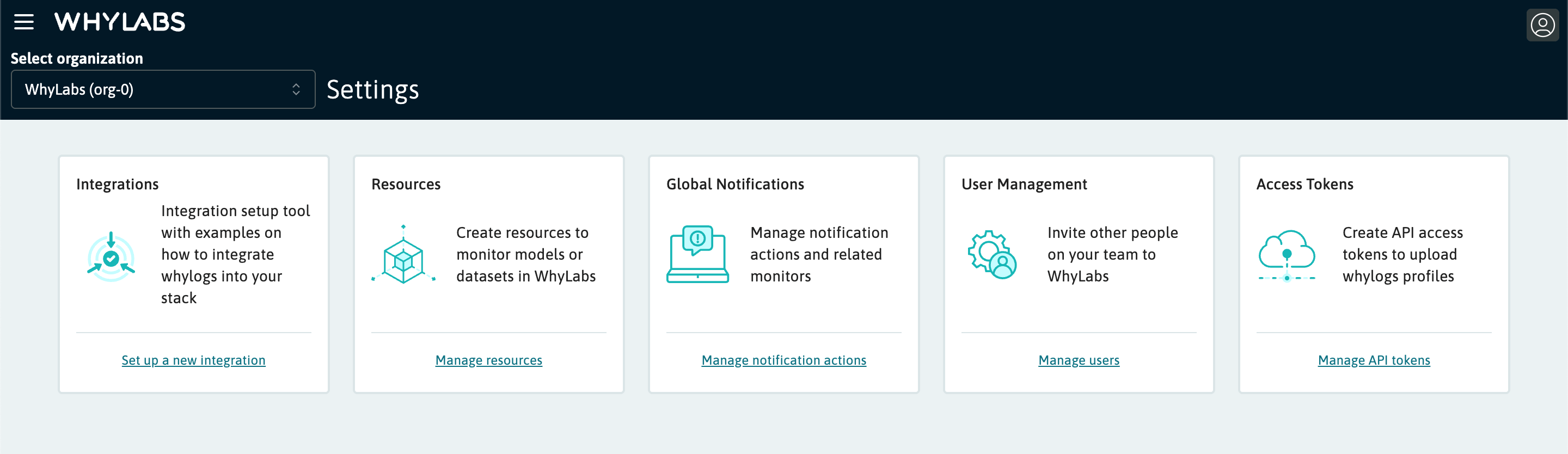Click the Select organization label
Image resolution: width=1568 pixels, height=454 pixels.
coord(77,58)
